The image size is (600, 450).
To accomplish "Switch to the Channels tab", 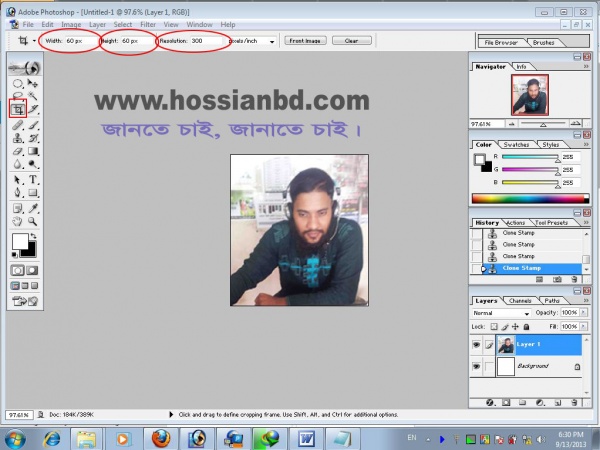I will (520, 301).
